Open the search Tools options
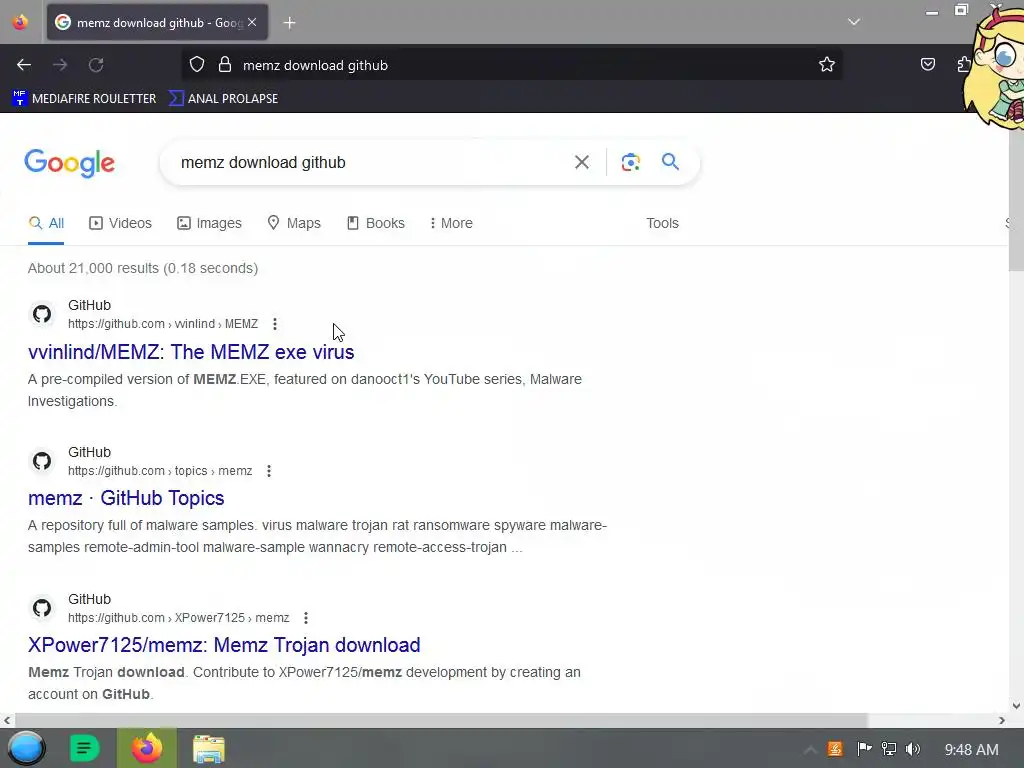This screenshot has height=768, width=1024. 662,223
